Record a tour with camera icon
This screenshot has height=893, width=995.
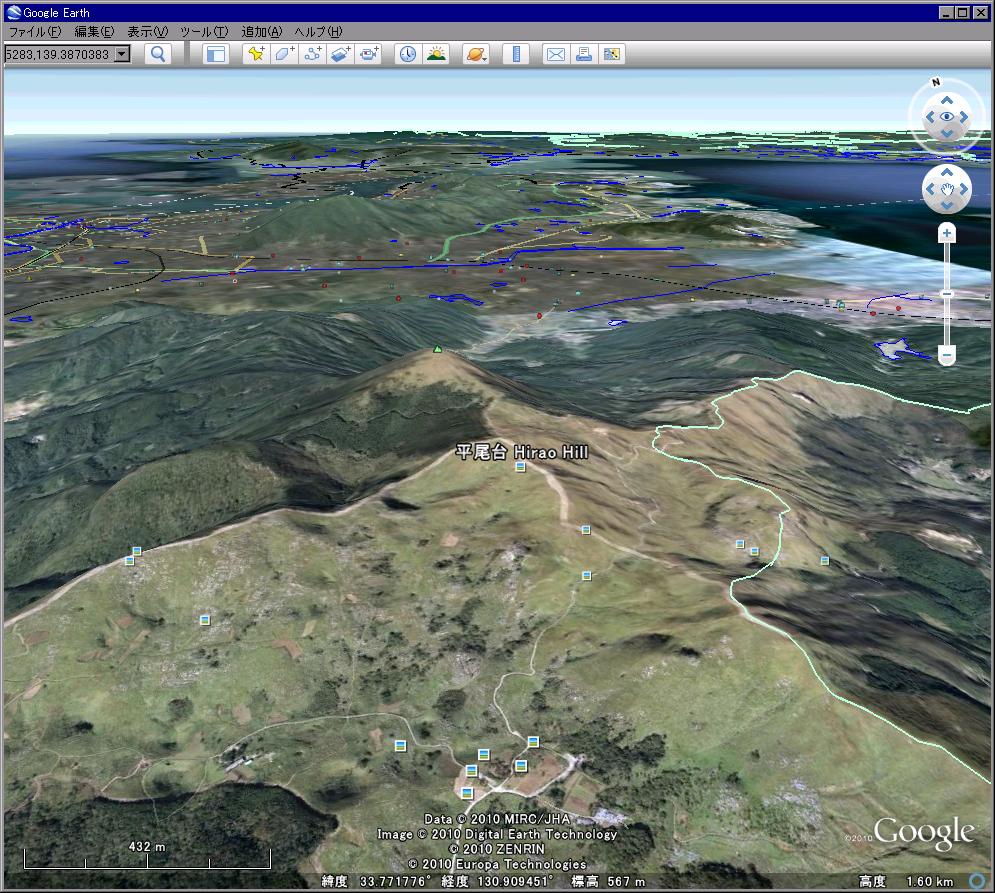coord(370,54)
